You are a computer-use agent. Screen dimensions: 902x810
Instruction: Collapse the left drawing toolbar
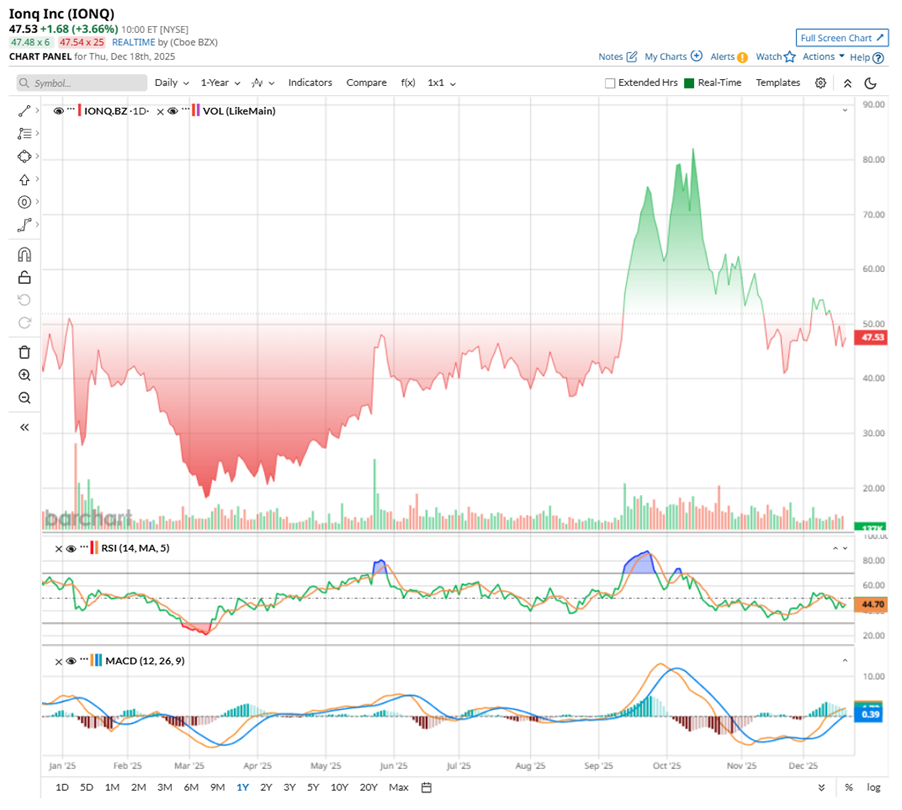[x=24, y=427]
